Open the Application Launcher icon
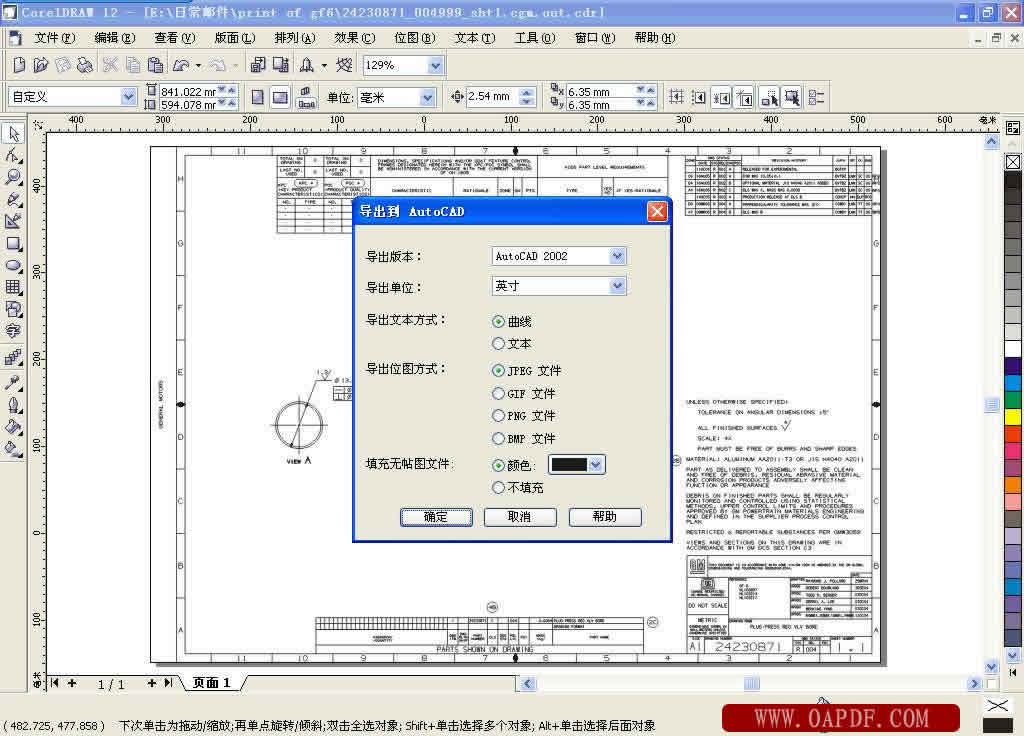This screenshot has height=736, width=1024. (x=306, y=65)
